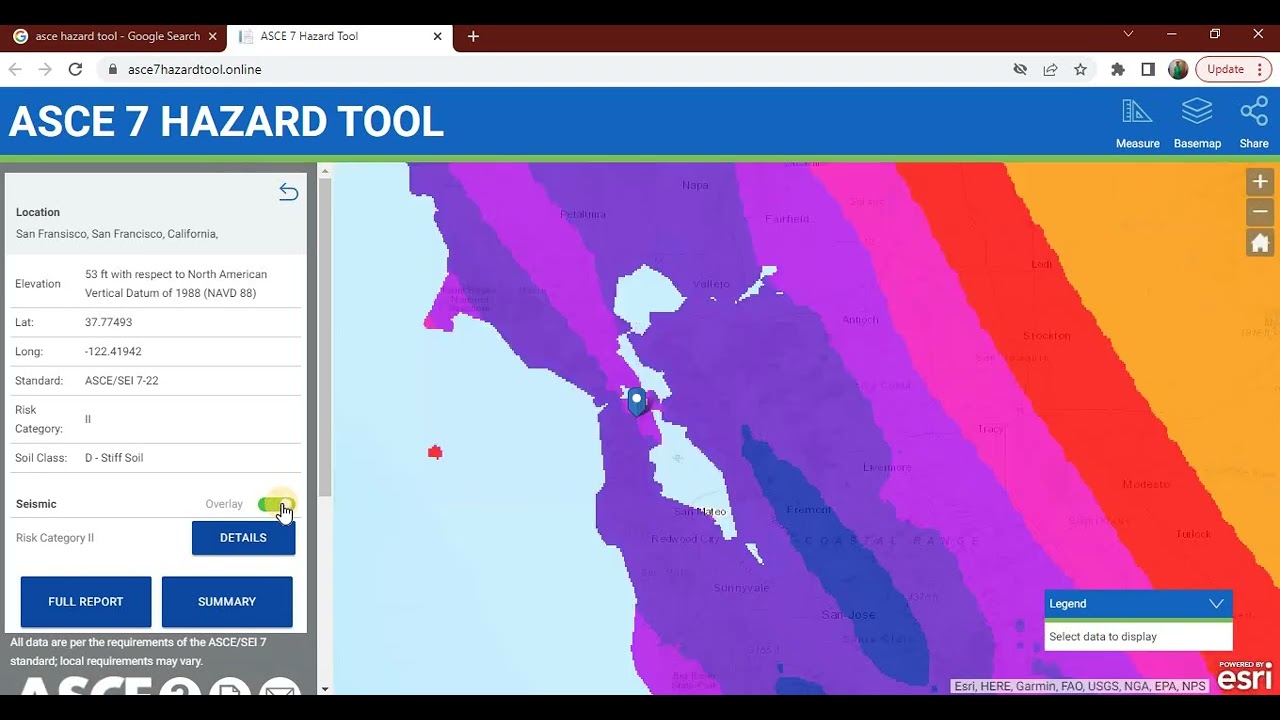Image resolution: width=1280 pixels, height=720 pixels.
Task: Click the Esri attribution text
Action: pos(1080,686)
